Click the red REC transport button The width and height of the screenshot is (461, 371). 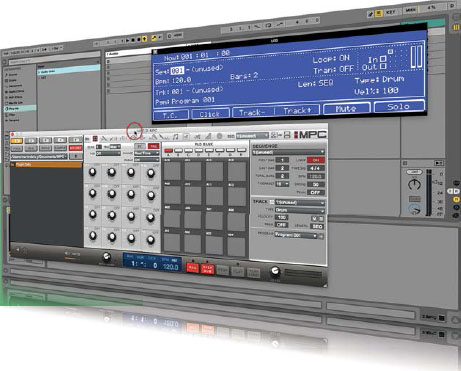tap(192, 267)
